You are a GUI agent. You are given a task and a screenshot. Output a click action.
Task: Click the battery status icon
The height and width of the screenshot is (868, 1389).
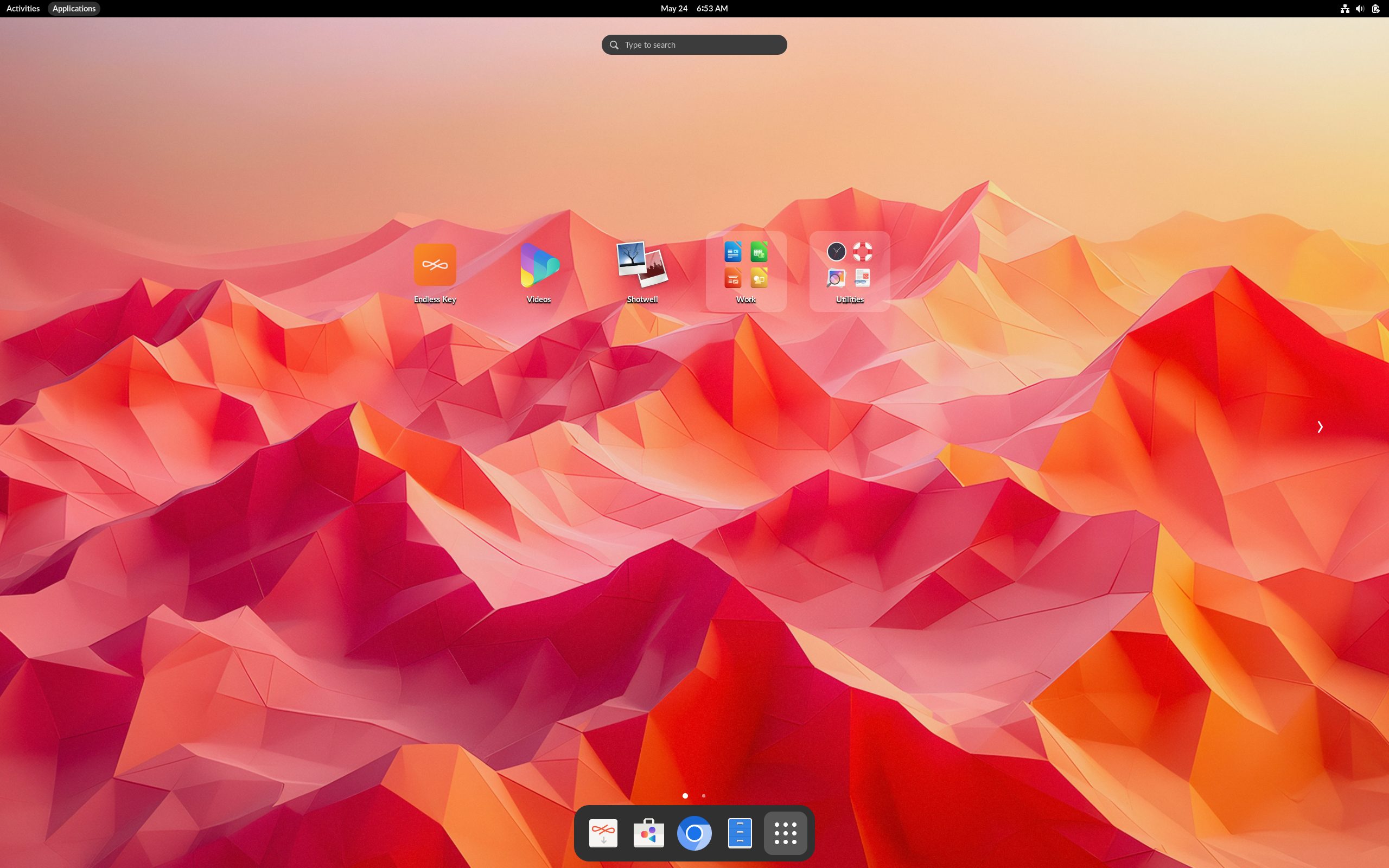point(1376,9)
